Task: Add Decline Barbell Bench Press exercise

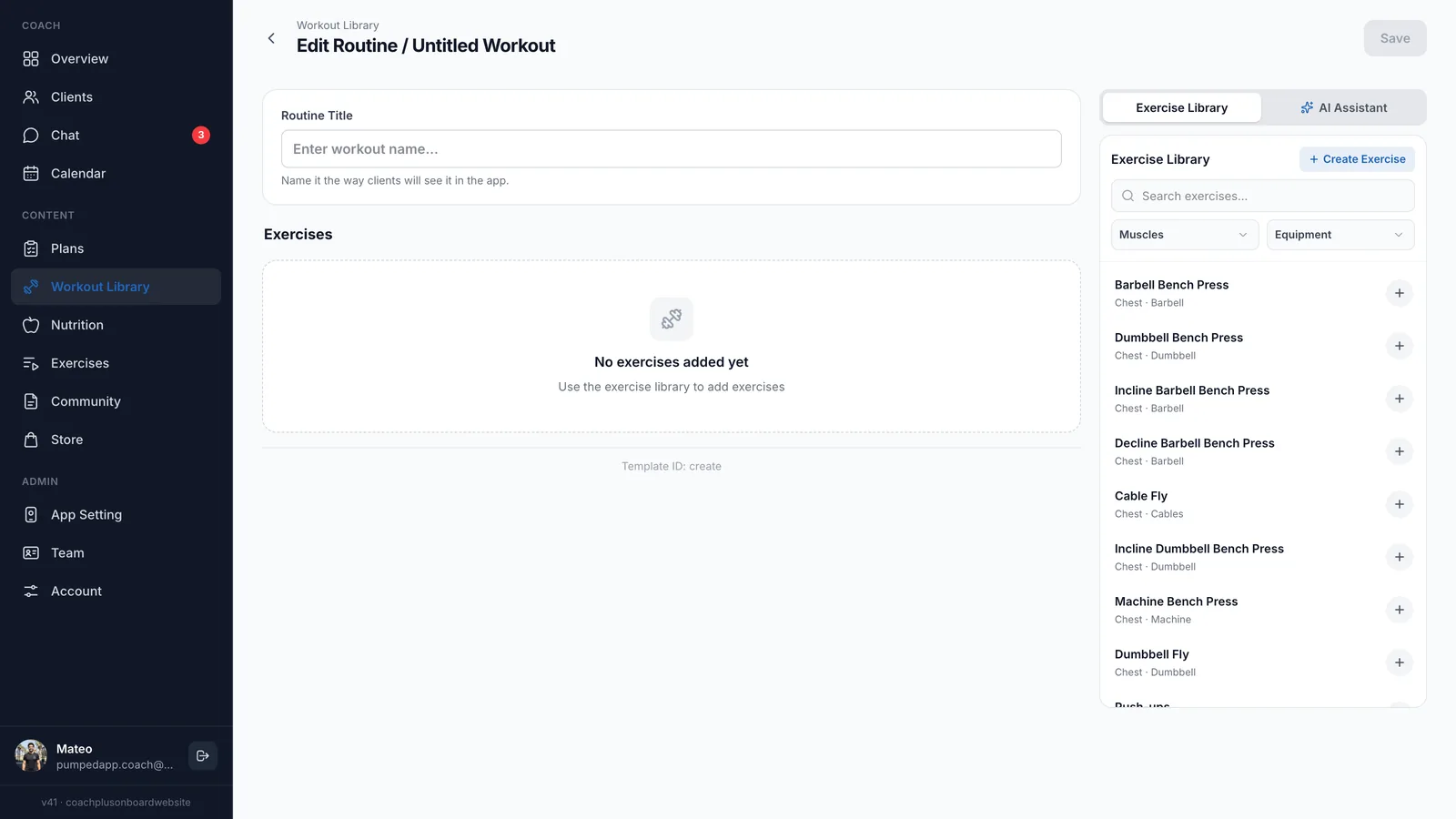Action: [x=1400, y=451]
